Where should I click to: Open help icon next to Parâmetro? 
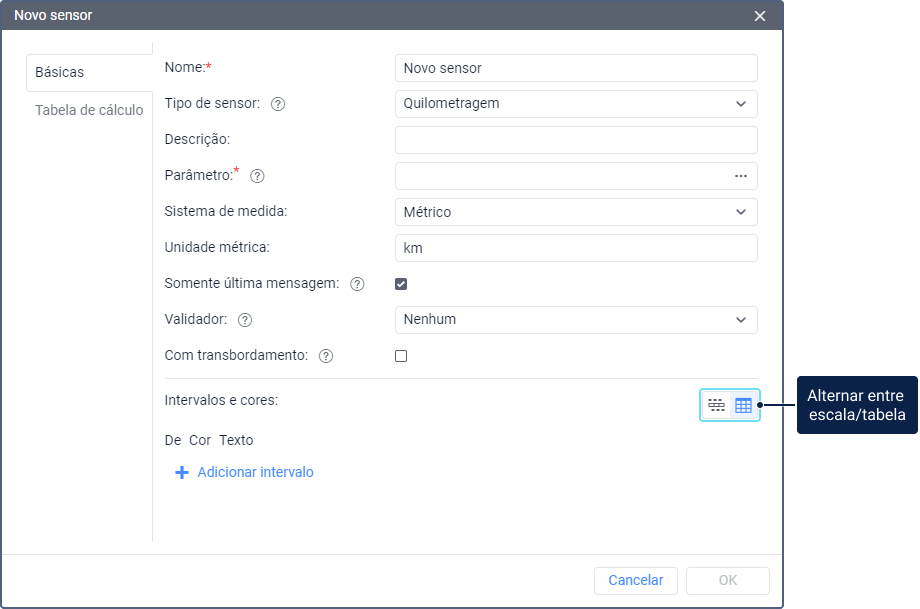tap(257, 176)
